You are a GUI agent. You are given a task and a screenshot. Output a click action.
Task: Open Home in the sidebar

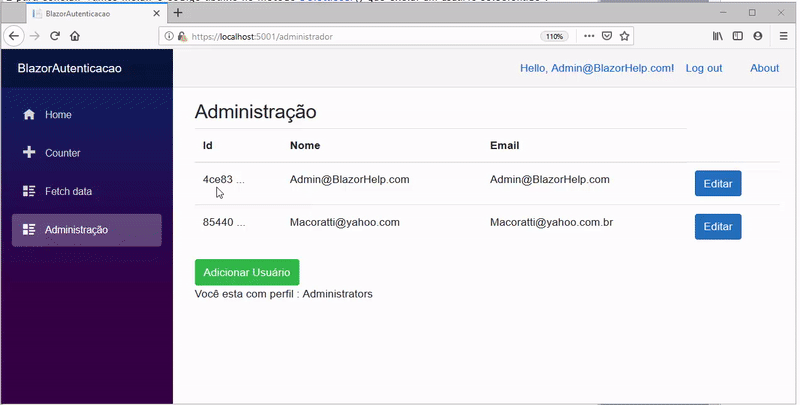tap(87, 115)
